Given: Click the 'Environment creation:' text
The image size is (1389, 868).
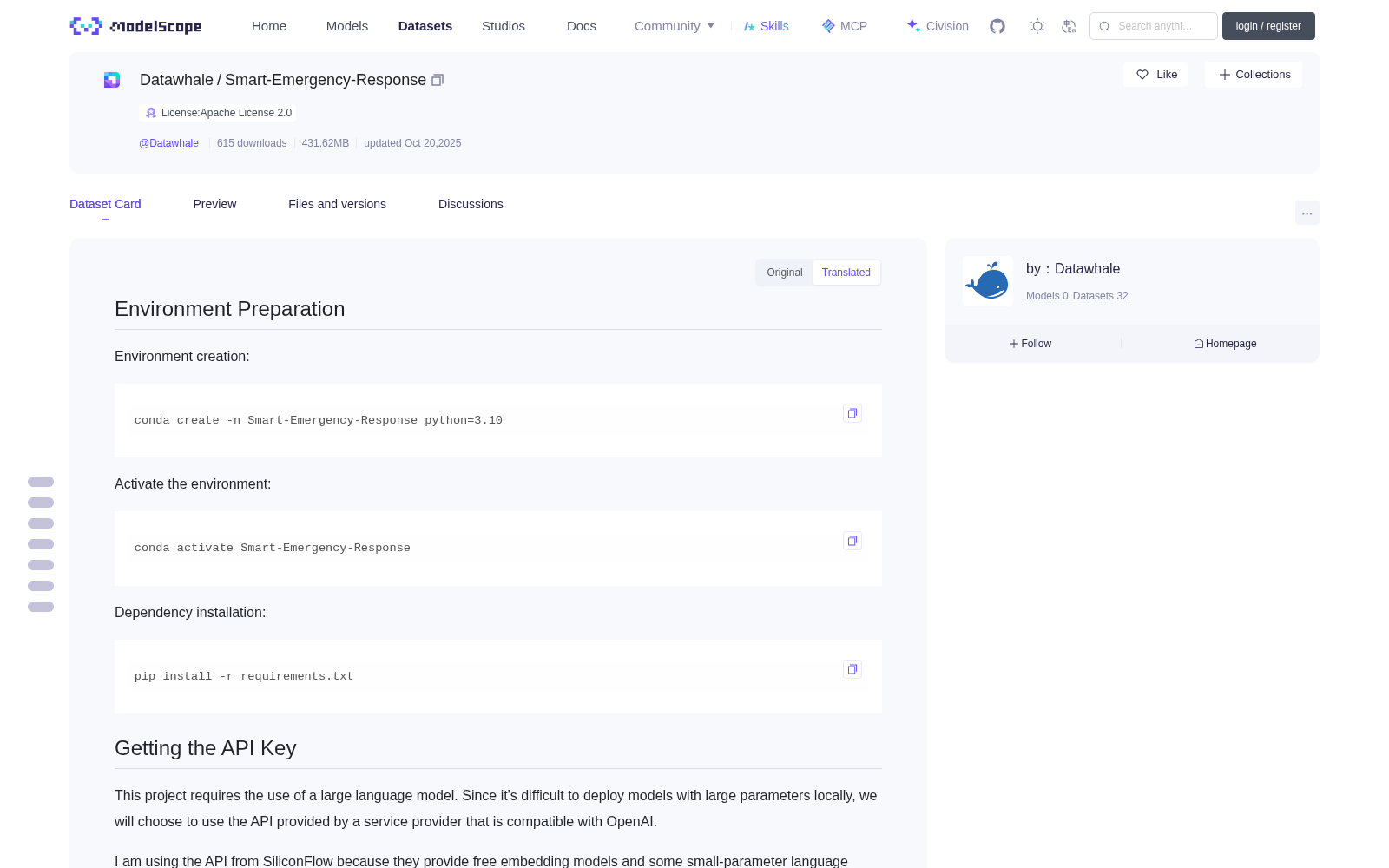Looking at the screenshot, I should pos(182,356).
